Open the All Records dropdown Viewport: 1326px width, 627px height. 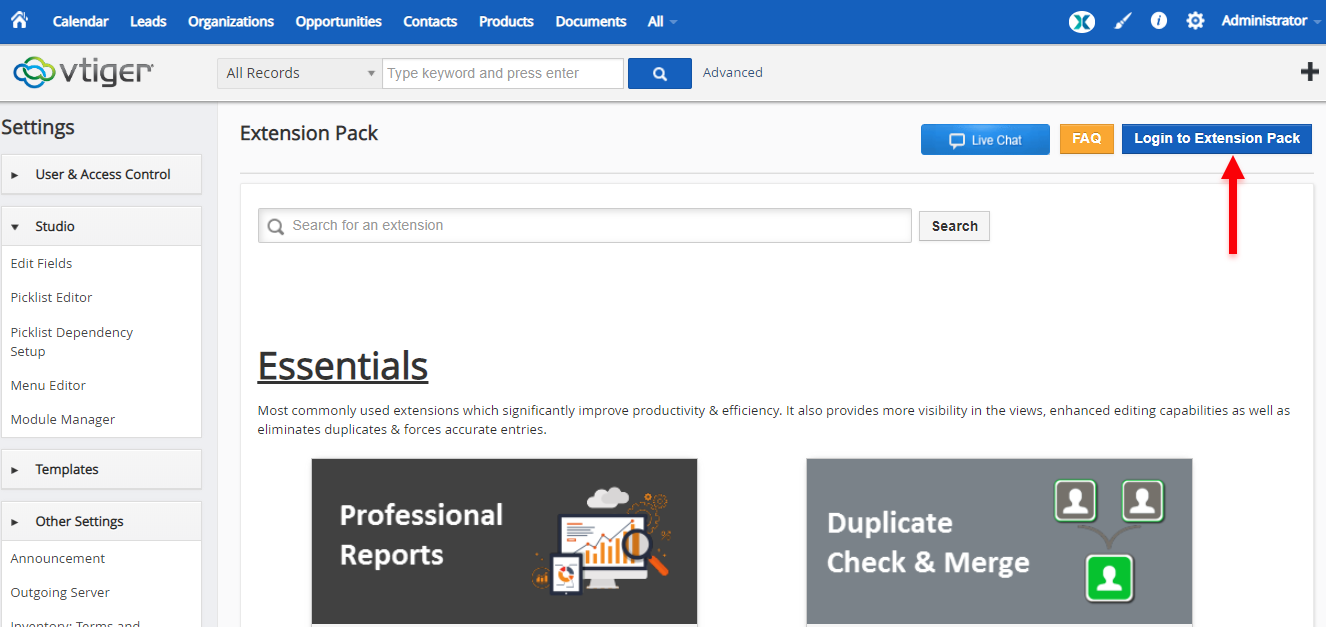[299, 73]
